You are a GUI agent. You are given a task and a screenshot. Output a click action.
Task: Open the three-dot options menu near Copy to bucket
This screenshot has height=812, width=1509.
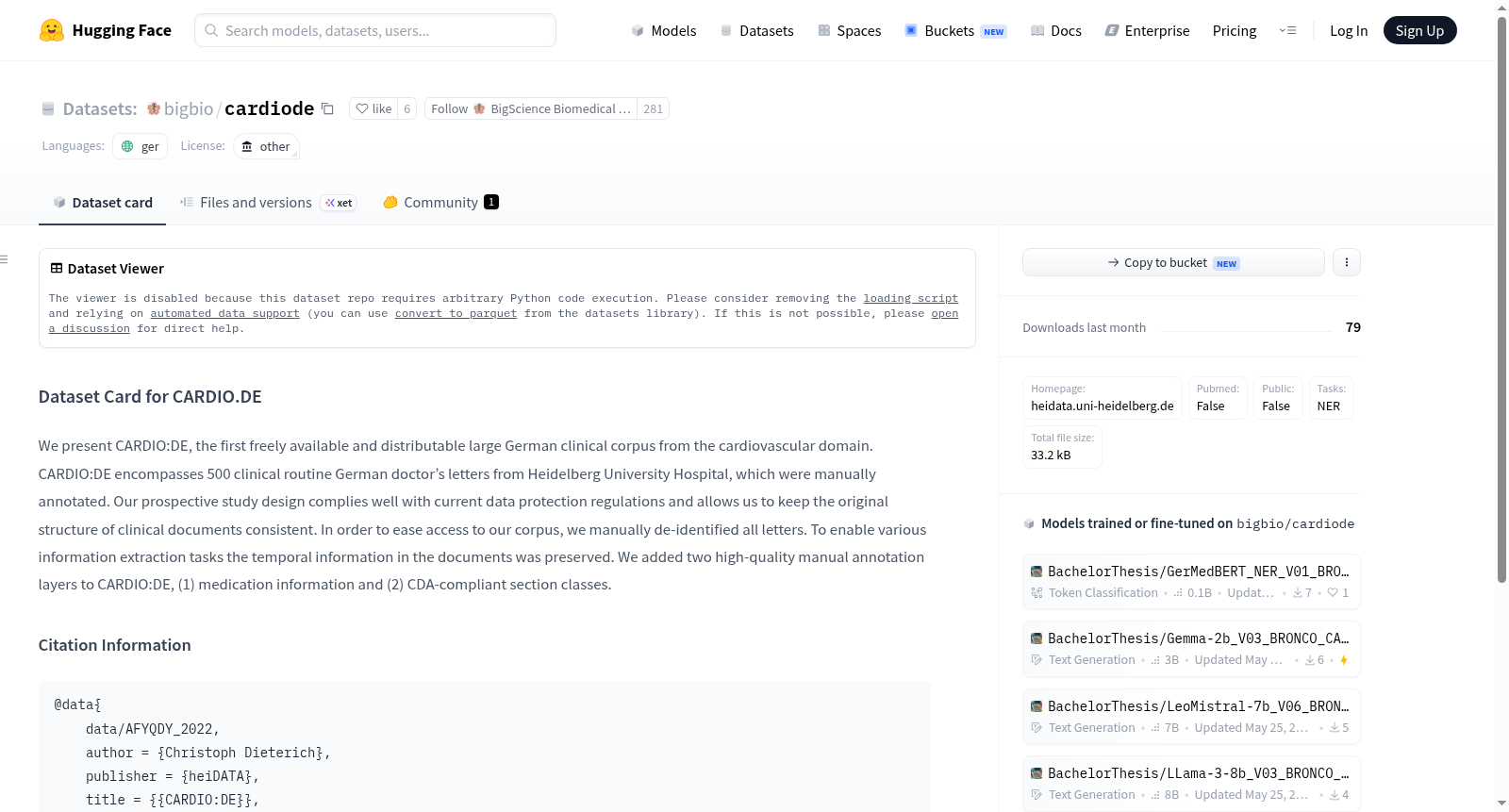pos(1347,262)
